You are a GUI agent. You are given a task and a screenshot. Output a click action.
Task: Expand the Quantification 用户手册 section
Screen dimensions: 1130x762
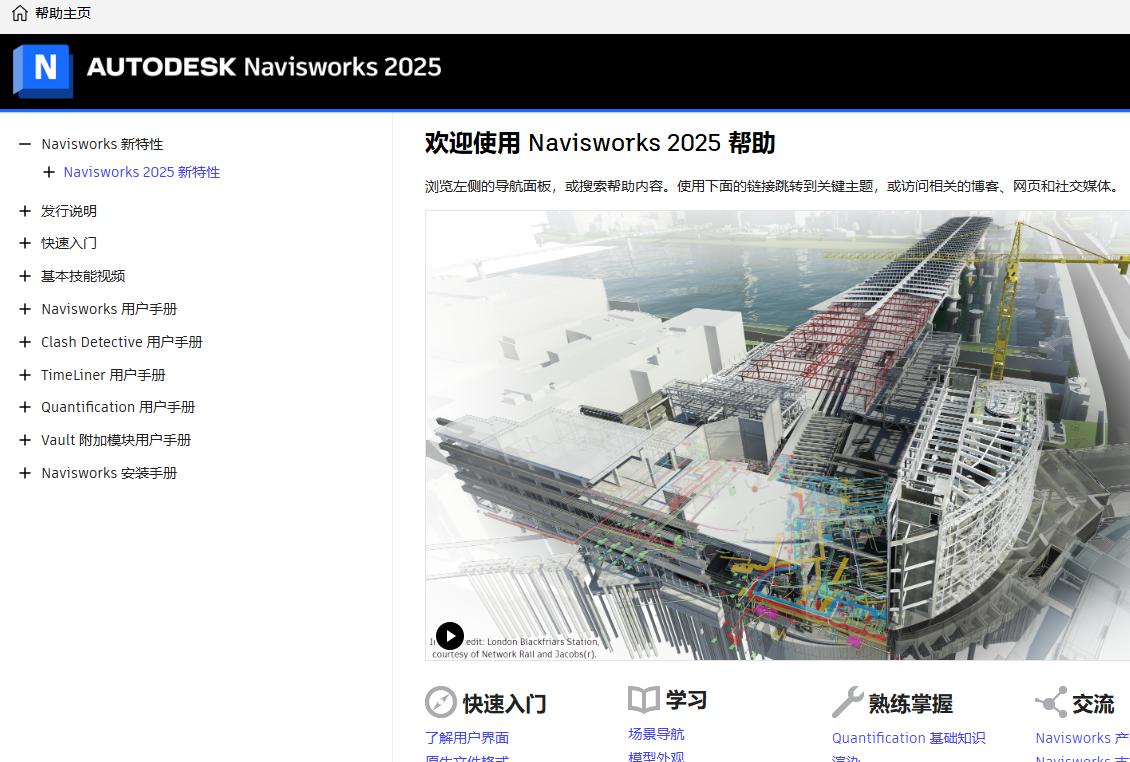(25, 407)
